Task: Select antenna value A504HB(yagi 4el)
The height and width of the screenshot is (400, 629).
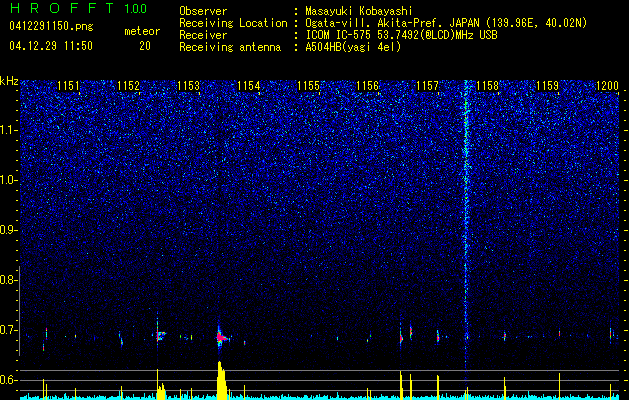Action: click(353, 47)
